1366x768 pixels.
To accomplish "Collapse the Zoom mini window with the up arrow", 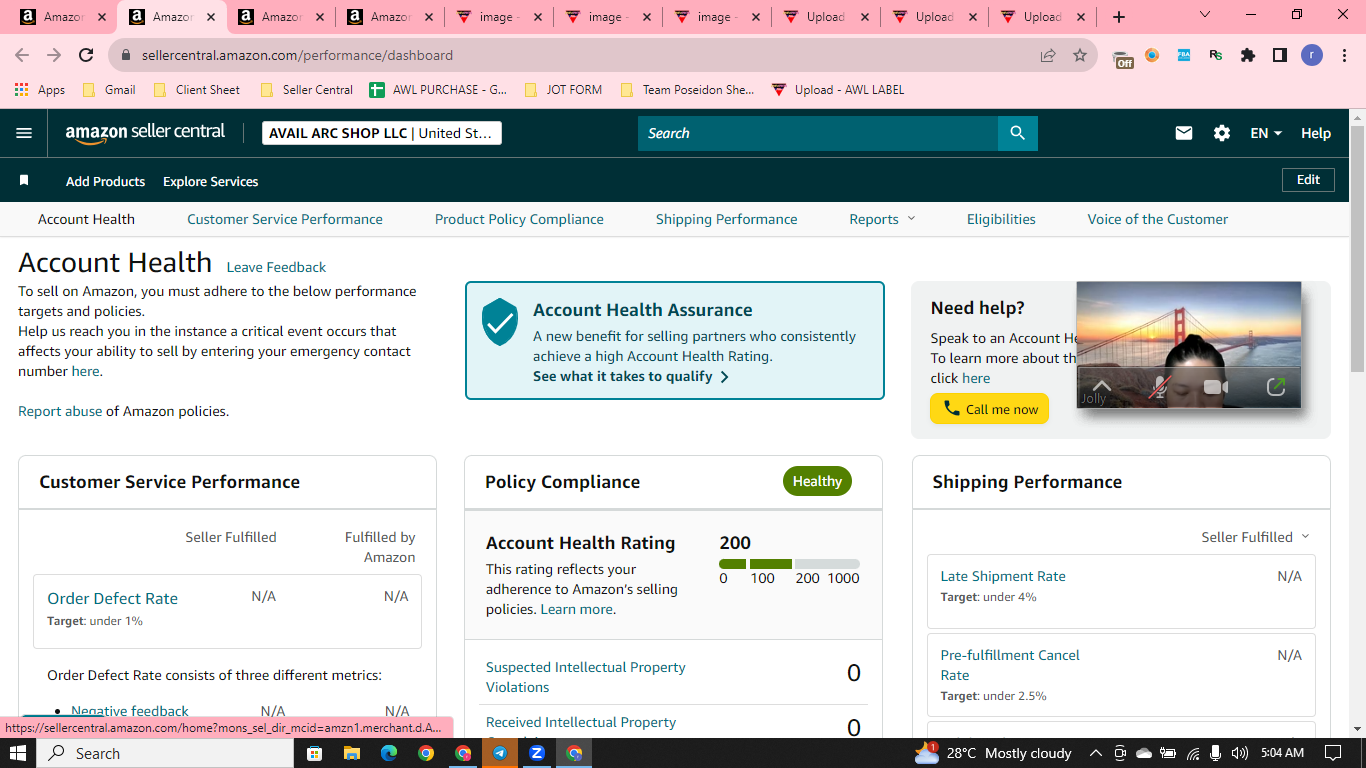I will click(x=1101, y=386).
